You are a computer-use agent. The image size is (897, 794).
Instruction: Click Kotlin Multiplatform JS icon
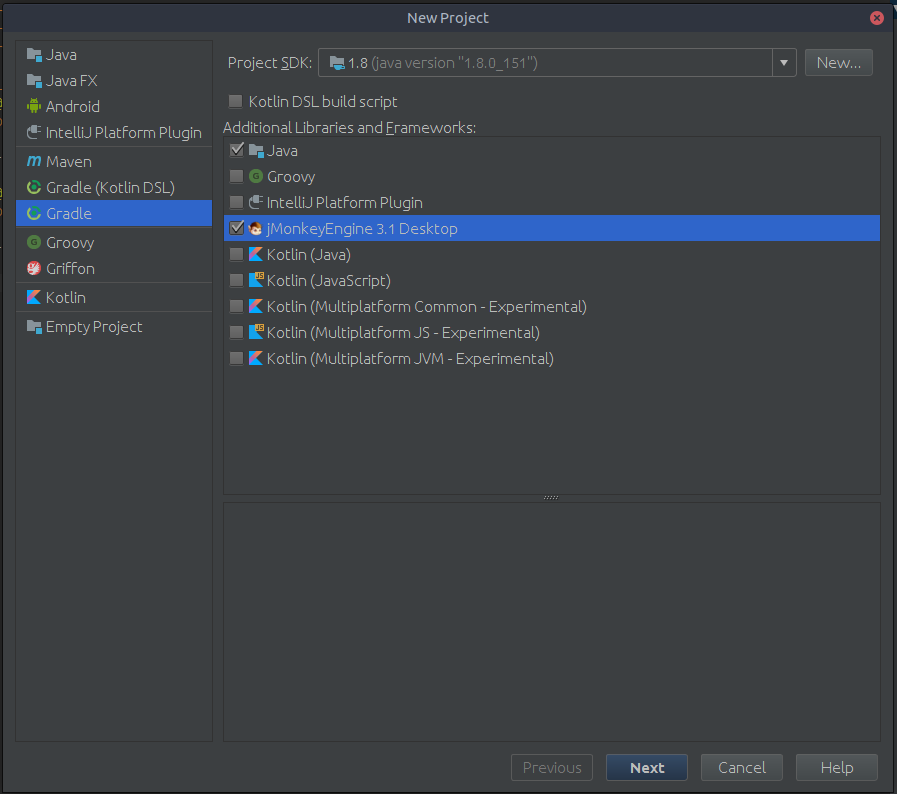tap(256, 332)
